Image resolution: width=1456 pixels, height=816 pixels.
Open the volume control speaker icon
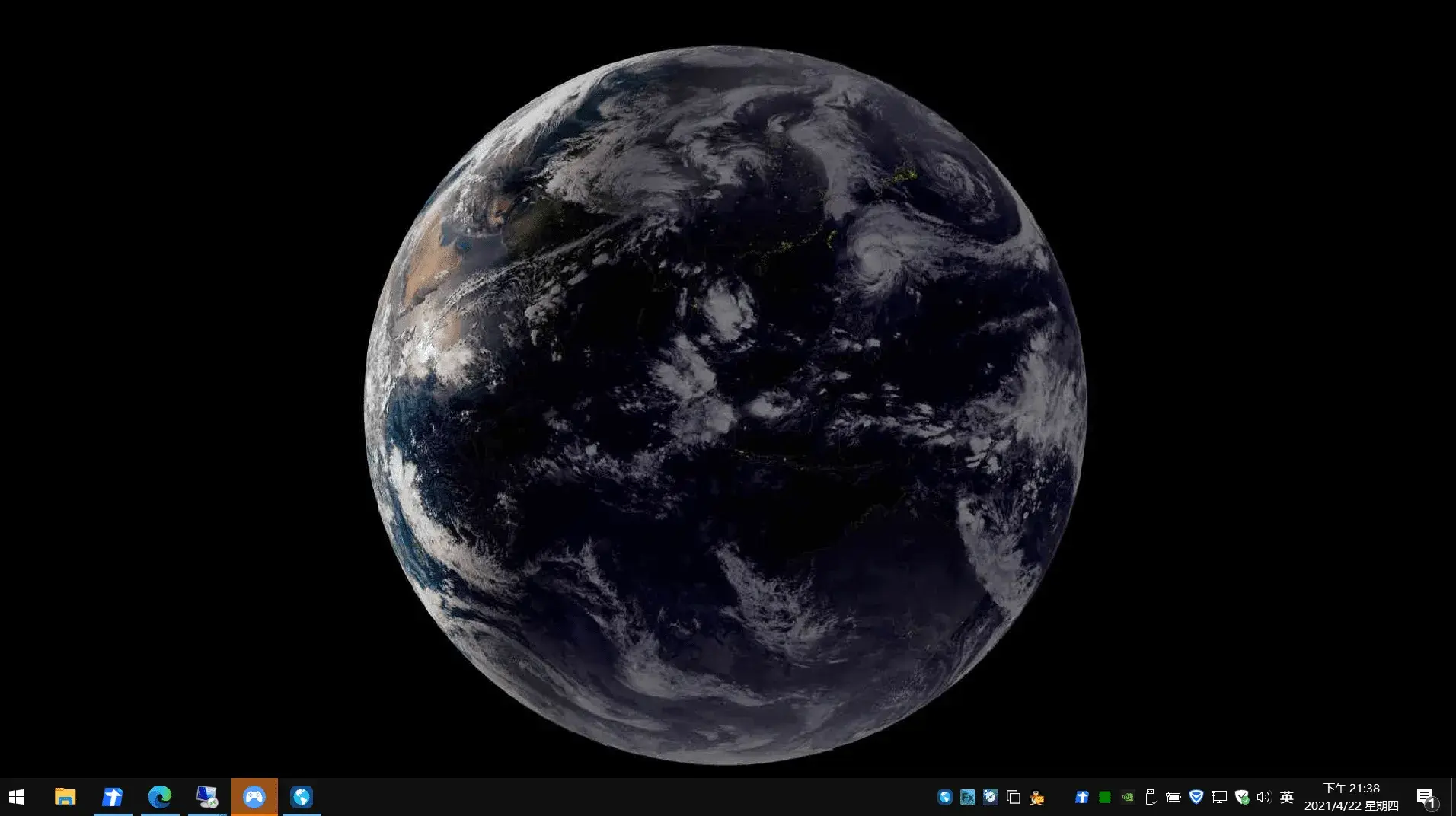pyautogui.click(x=1264, y=797)
